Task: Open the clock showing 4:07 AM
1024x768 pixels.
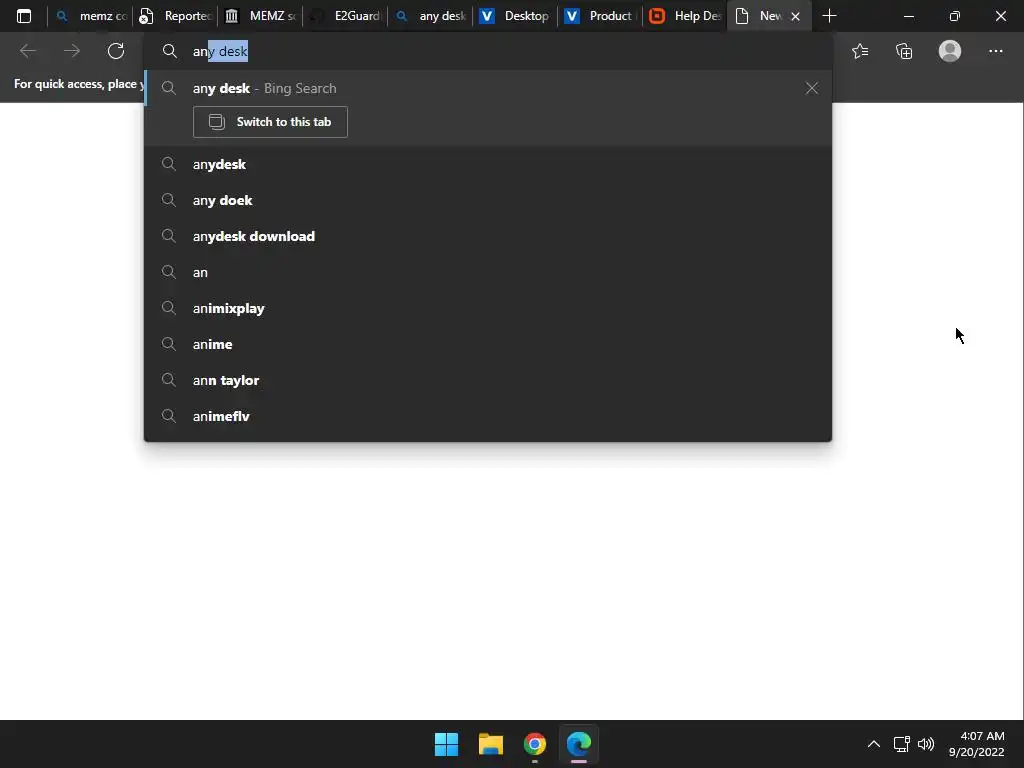Action: click(x=976, y=744)
